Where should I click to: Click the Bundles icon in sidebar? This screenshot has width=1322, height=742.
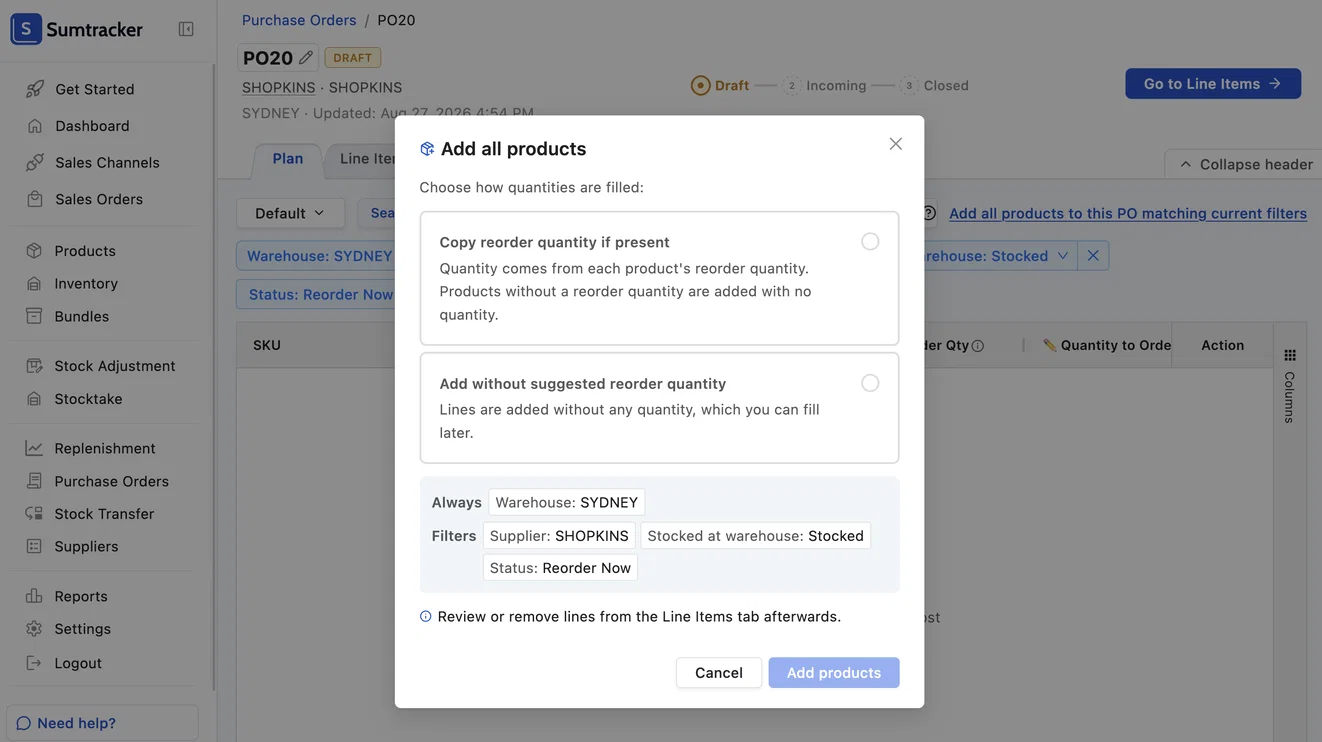click(34, 316)
